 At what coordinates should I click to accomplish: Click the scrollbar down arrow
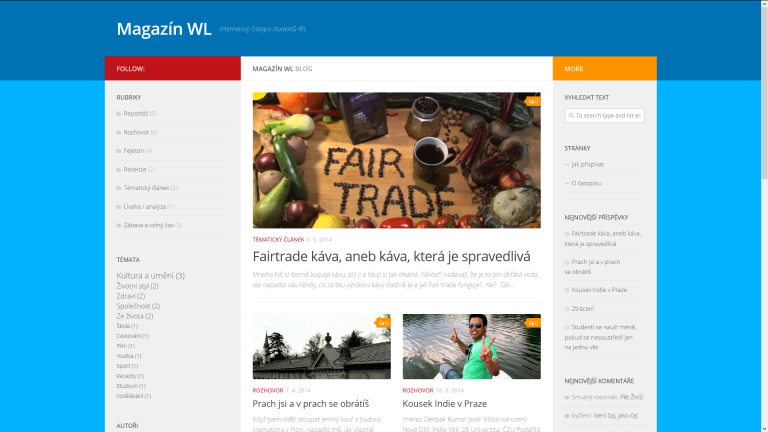point(764,429)
